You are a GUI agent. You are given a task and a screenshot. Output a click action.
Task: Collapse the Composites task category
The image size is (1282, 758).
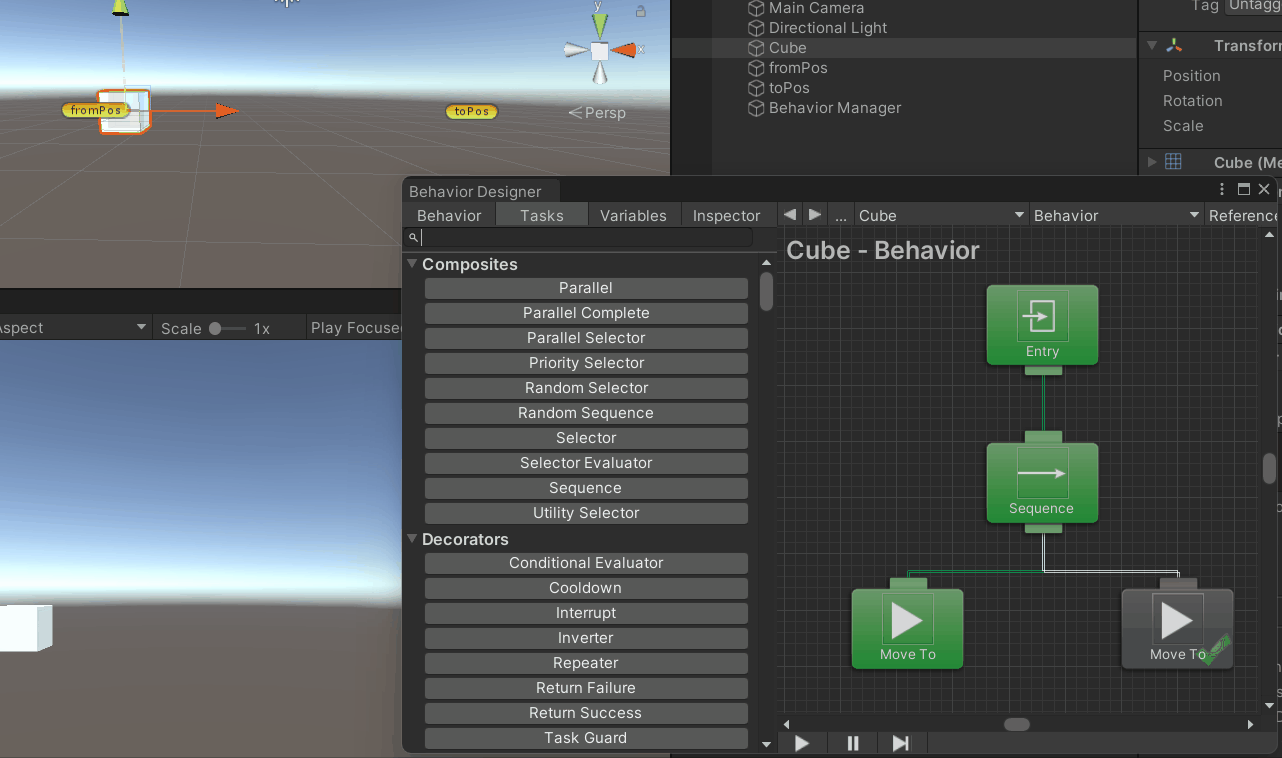click(412, 264)
